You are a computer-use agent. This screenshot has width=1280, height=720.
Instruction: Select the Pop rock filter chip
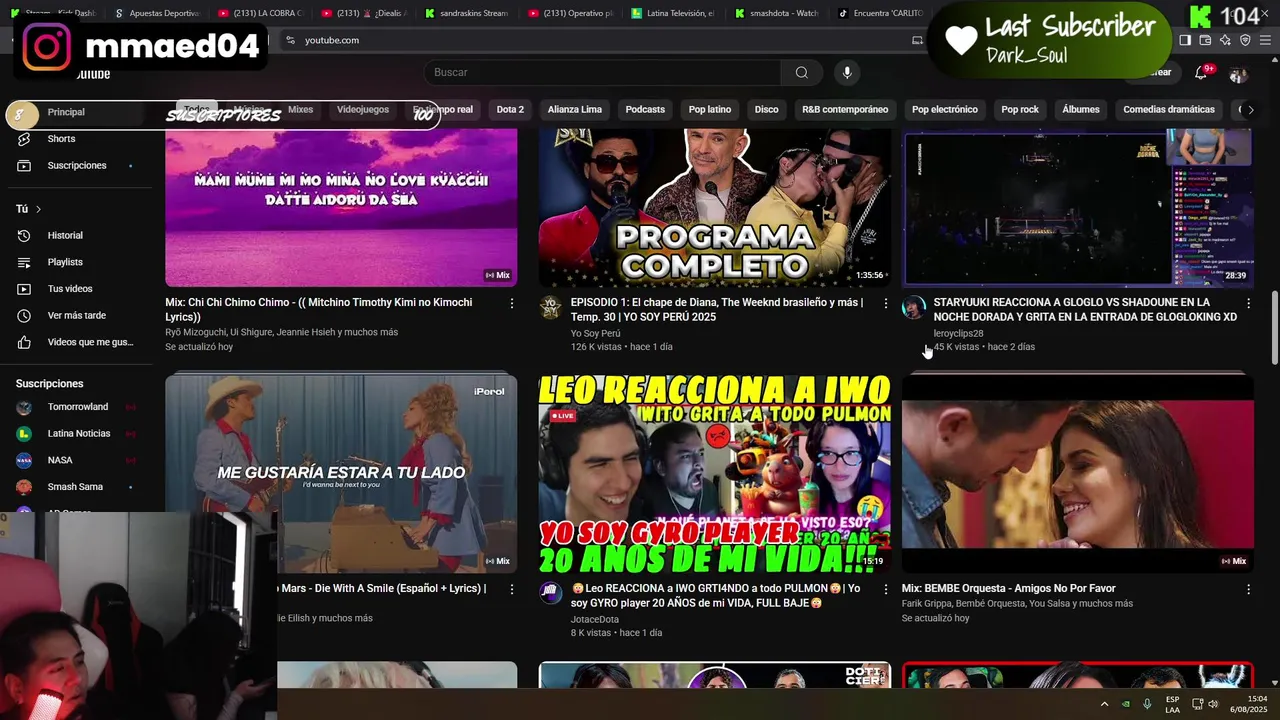pos(1020,110)
